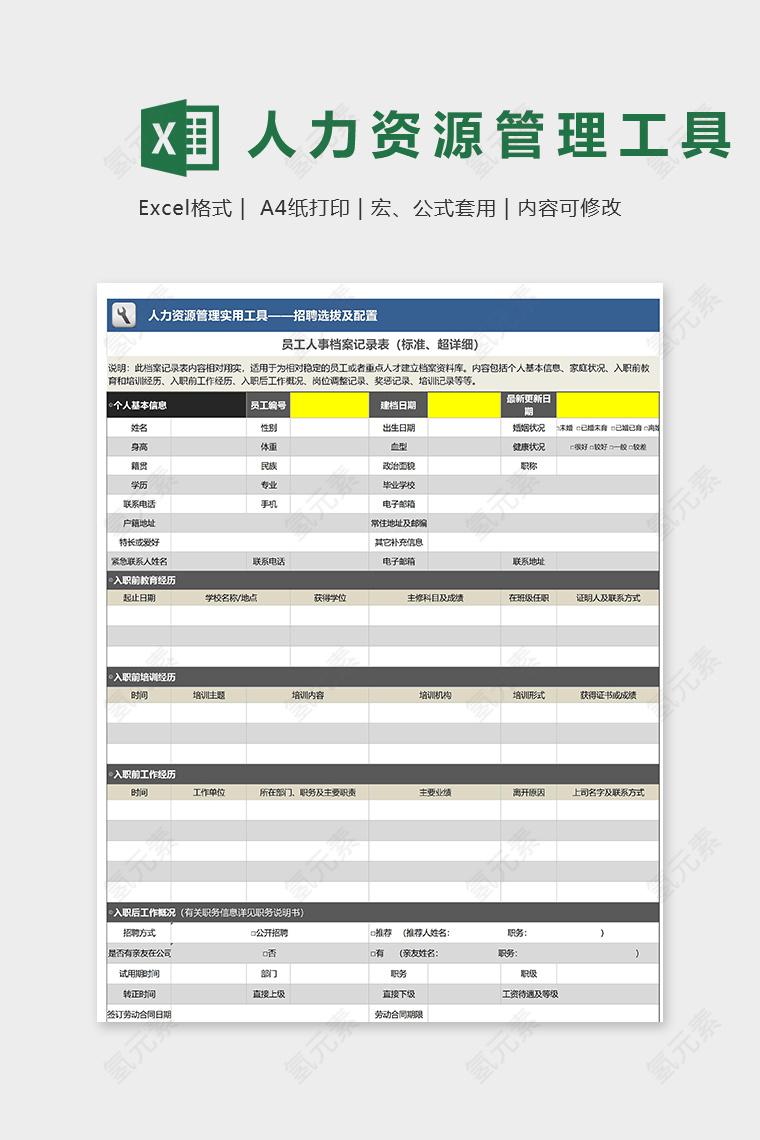Select the yellow 员工编号 input cell
This screenshot has height=1140, width=760.
tap(329, 405)
